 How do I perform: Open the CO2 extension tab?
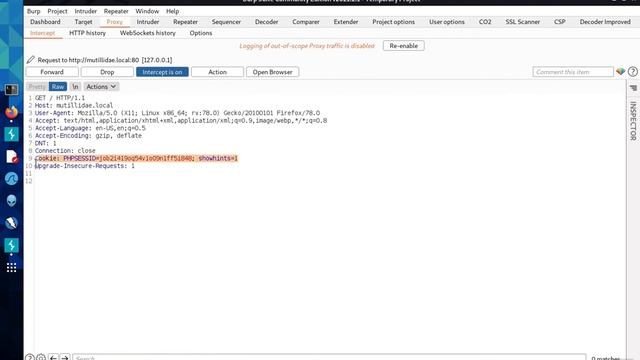pyautogui.click(x=485, y=22)
